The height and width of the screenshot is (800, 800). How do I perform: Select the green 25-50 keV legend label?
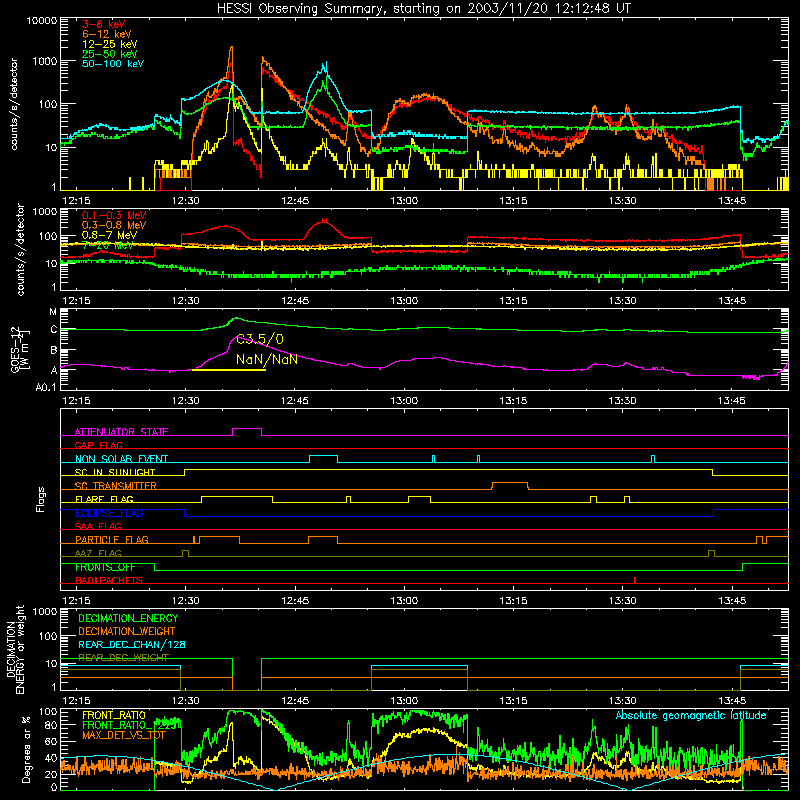[109, 54]
